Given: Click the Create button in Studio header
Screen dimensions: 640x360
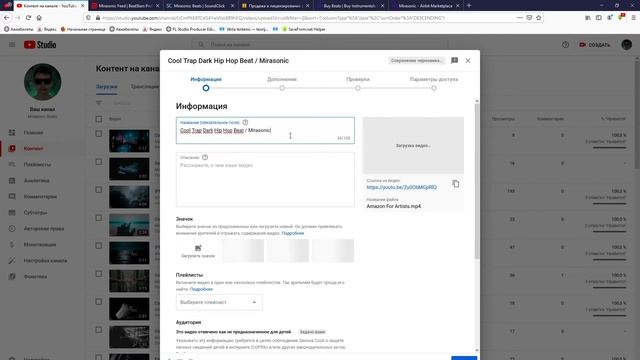Looking at the screenshot, I should (595, 44).
